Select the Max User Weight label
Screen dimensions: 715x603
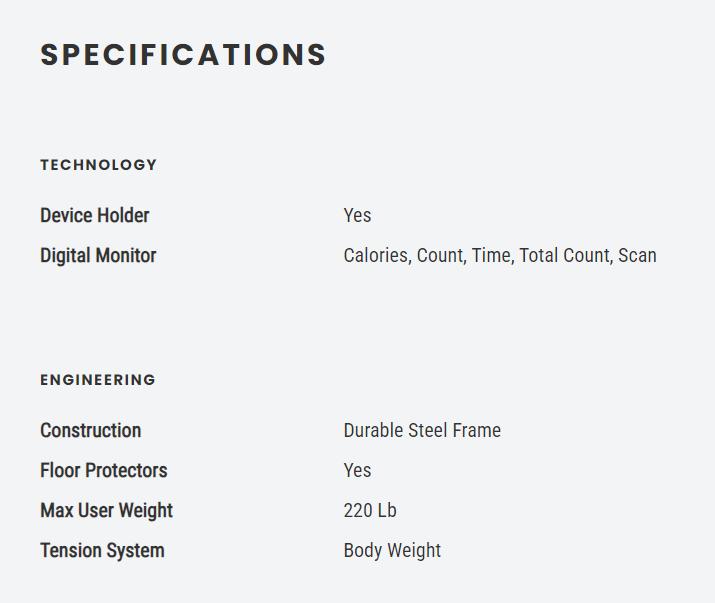106,510
